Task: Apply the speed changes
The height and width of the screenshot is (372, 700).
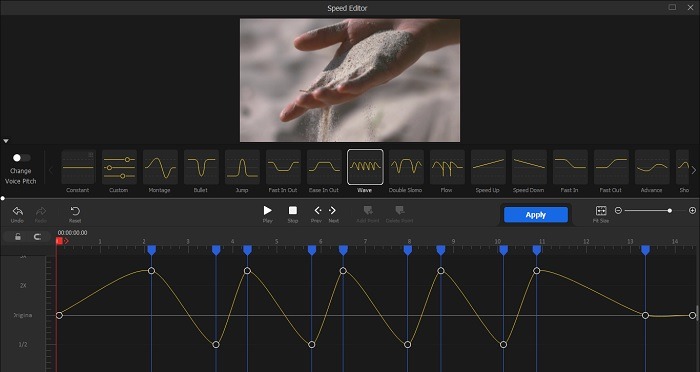Action: tap(536, 215)
